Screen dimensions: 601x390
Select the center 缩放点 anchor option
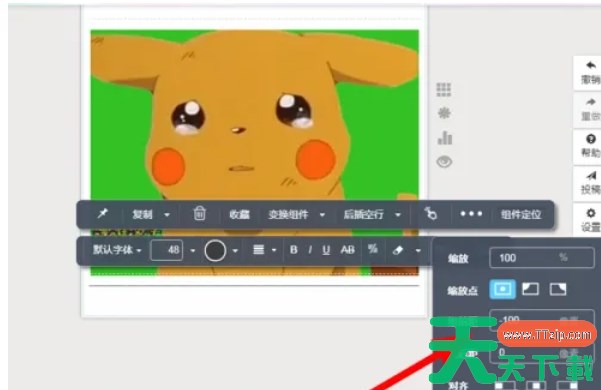pos(502,289)
